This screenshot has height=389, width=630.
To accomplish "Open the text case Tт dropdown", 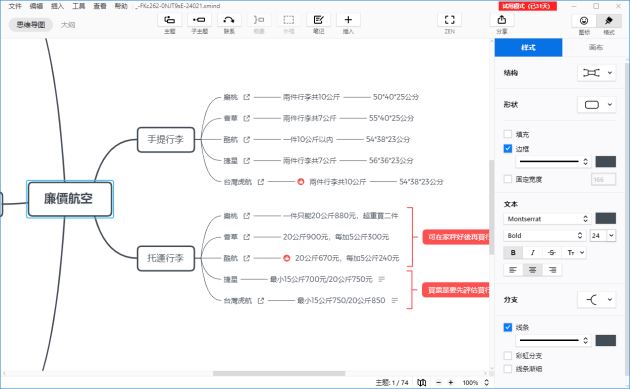I will point(575,252).
